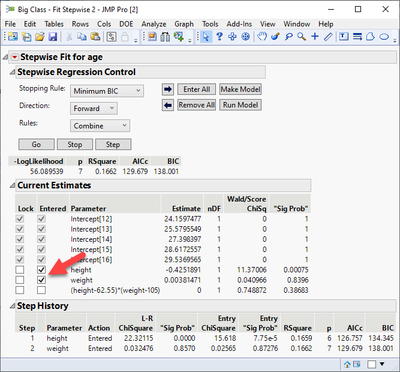This screenshot has height=372, width=400.
Task: Click the right arrow enter-step icon
Action: [x=168, y=89]
